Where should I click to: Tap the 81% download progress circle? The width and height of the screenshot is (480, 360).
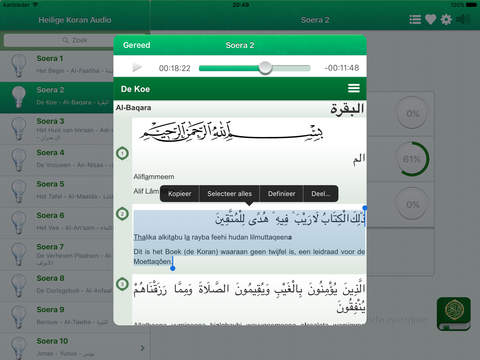click(413, 159)
